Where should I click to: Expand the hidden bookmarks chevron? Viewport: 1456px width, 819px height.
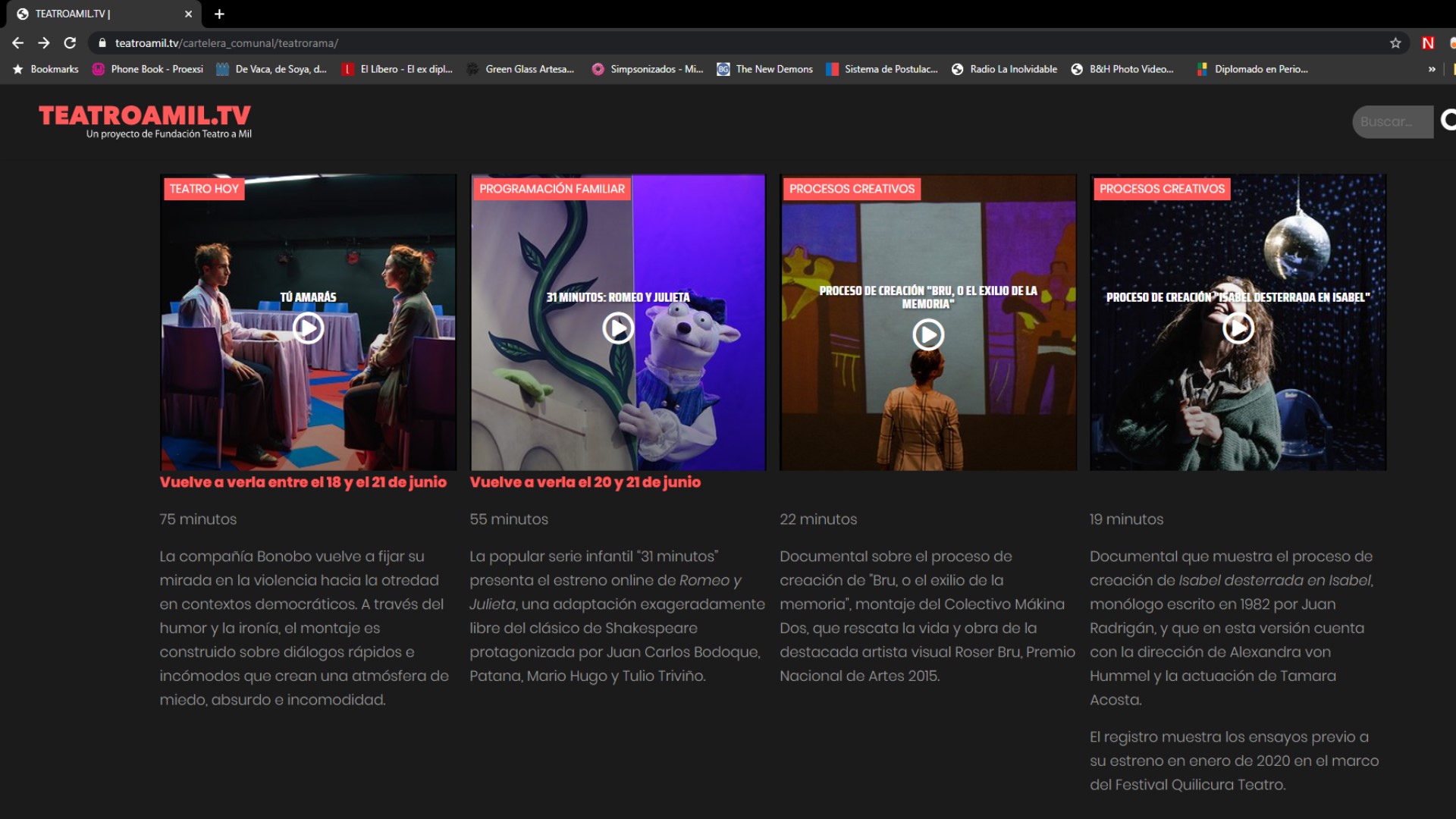click(x=1432, y=69)
